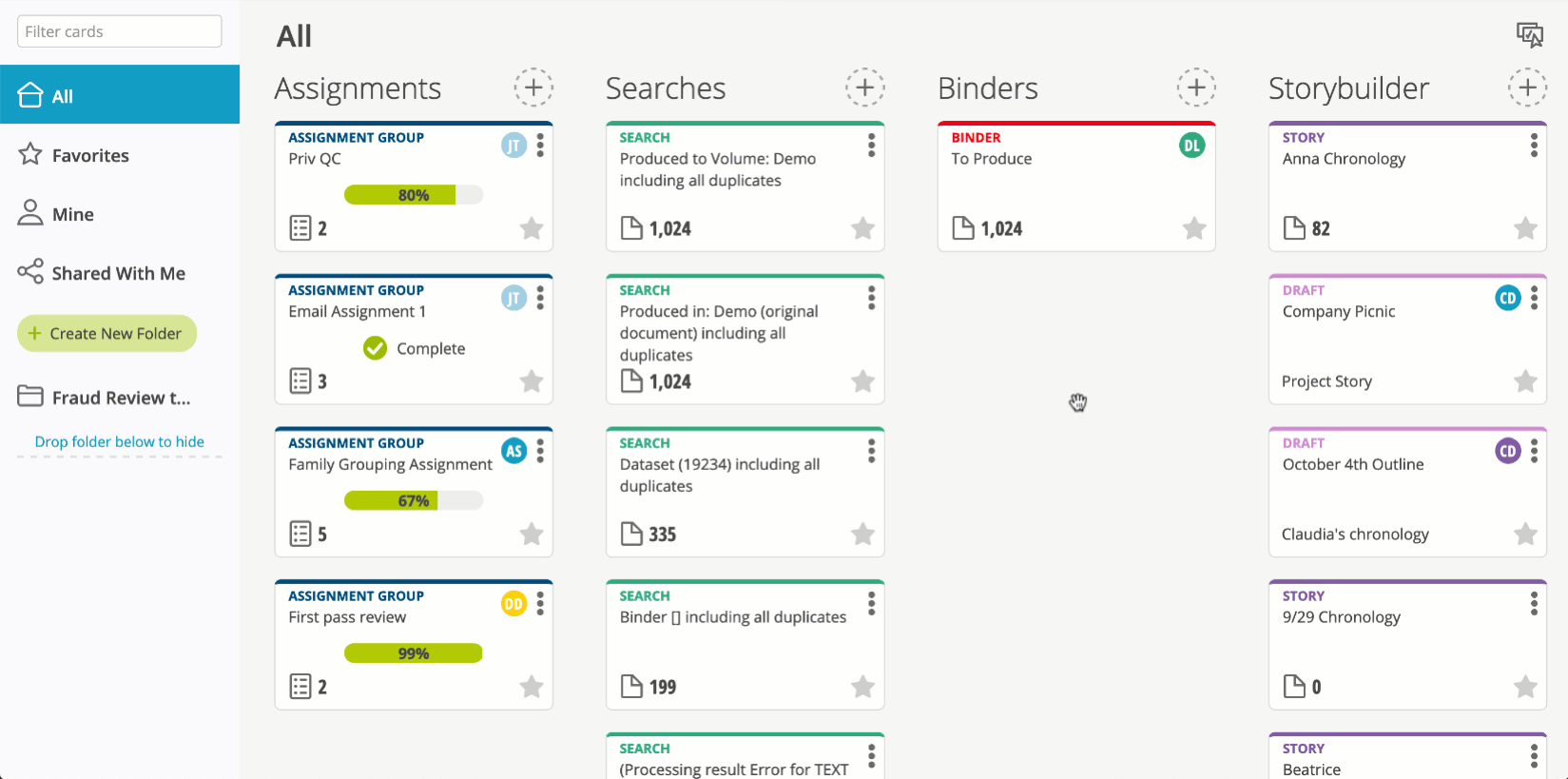This screenshot has width=1568, height=779.
Task: Favorite the First pass review star
Action: [x=532, y=687]
